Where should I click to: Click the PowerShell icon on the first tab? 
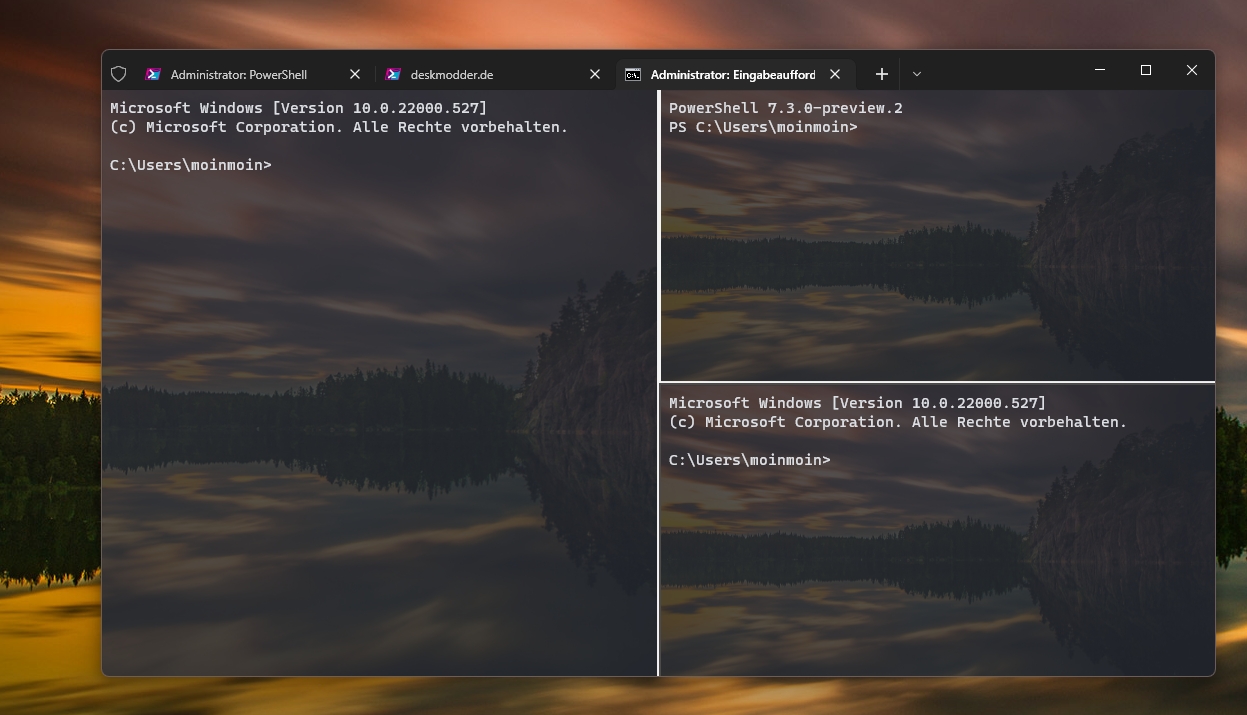click(153, 74)
